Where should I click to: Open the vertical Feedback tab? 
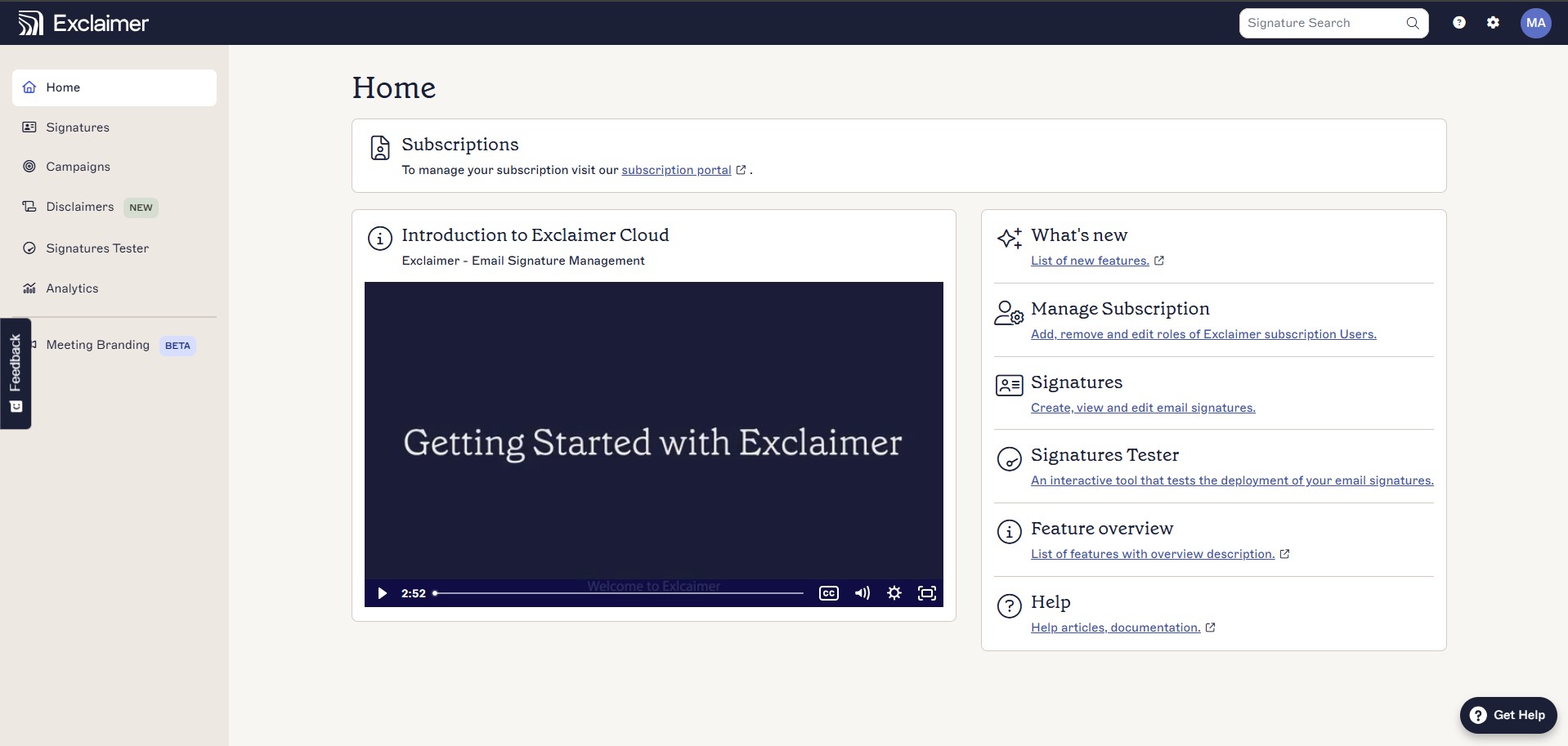[16, 373]
